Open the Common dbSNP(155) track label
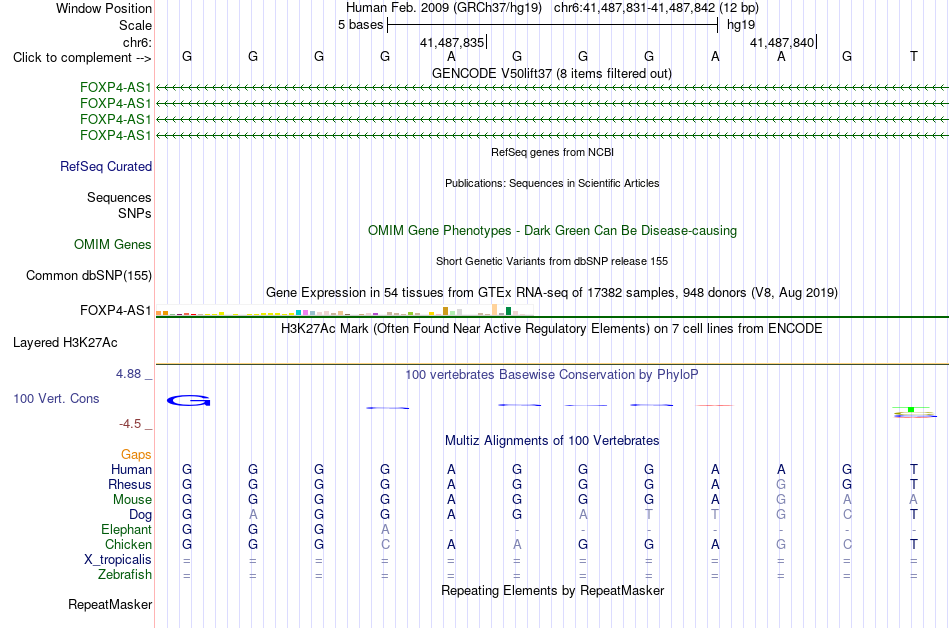Screen dimensions: 950x628 [89, 276]
